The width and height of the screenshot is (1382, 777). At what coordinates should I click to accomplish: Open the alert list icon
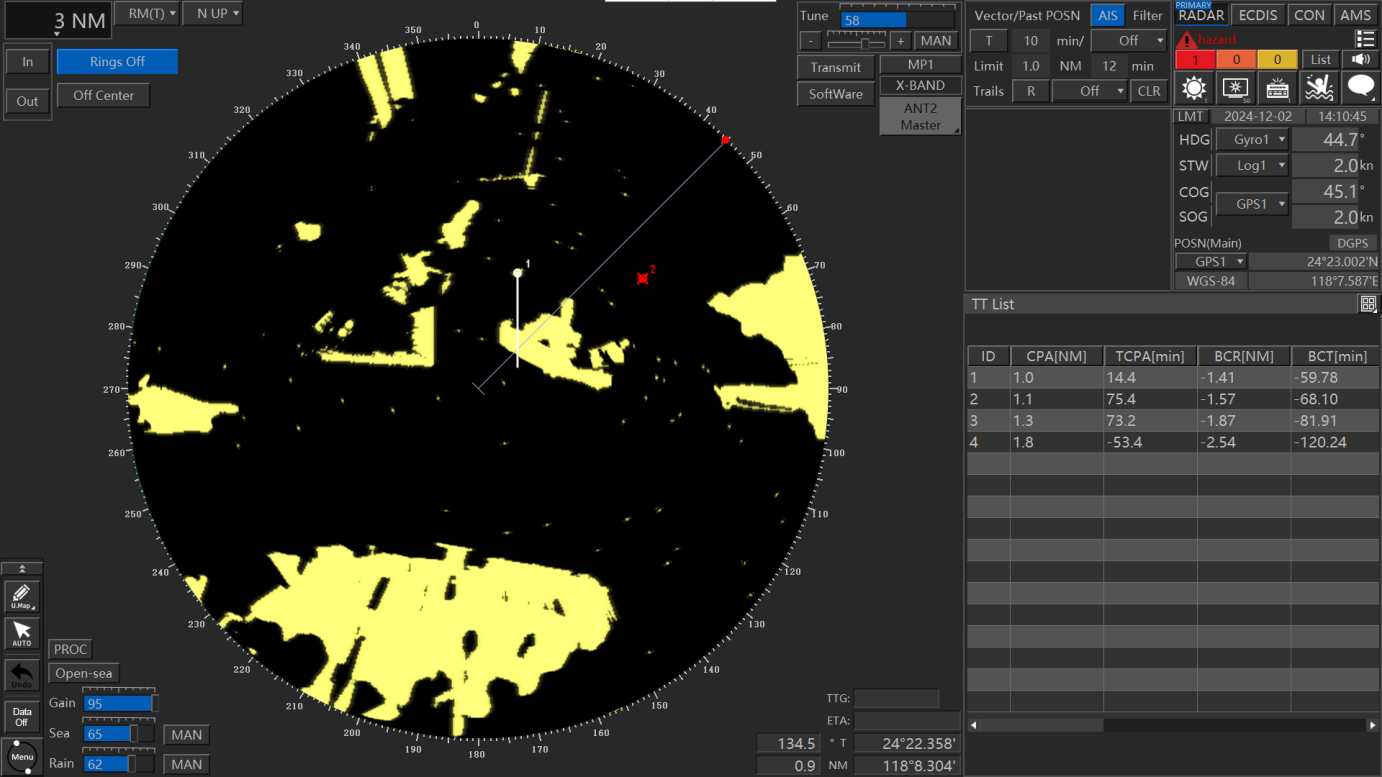pyautogui.click(x=1365, y=39)
